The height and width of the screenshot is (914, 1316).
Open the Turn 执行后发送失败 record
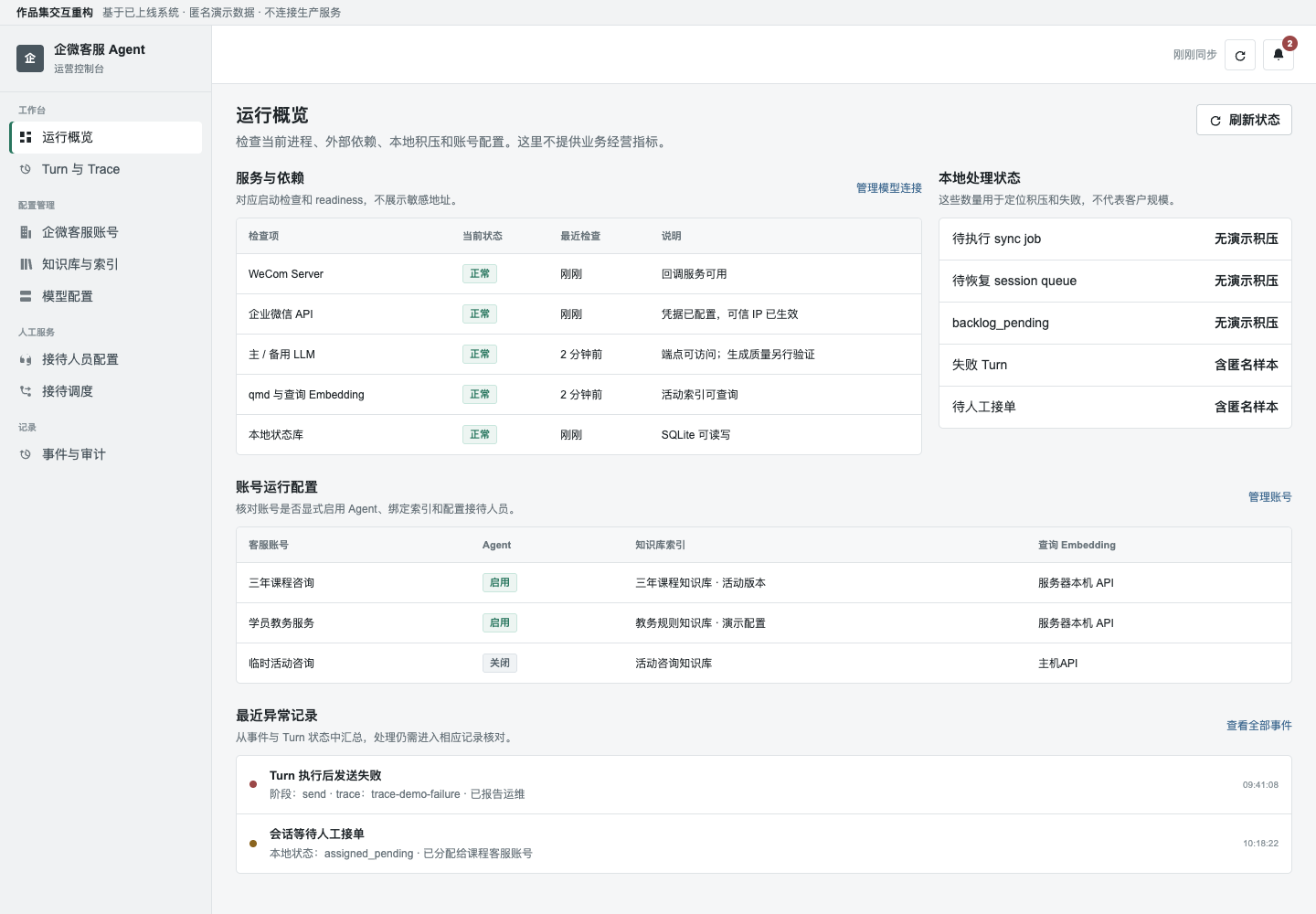[764, 785]
